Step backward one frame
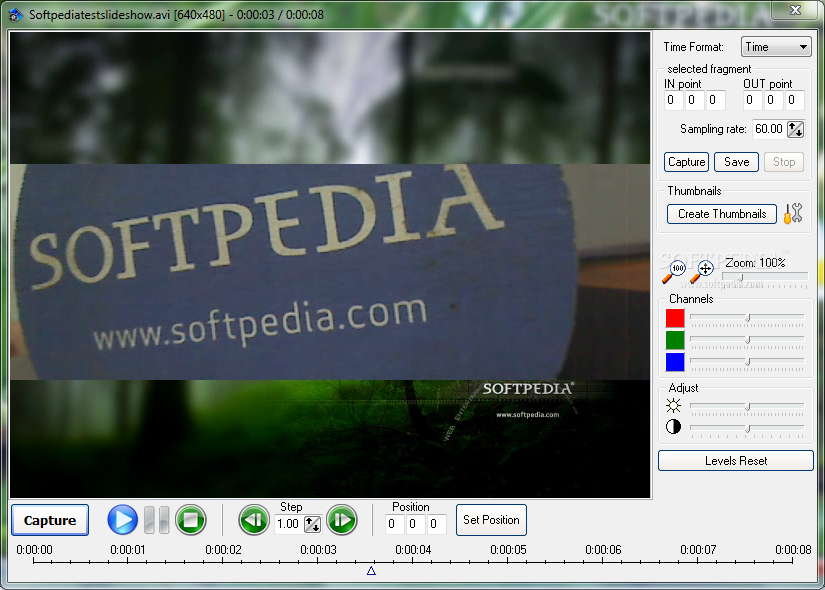Viewport: 825px width, 590px height. pos(254,520)
